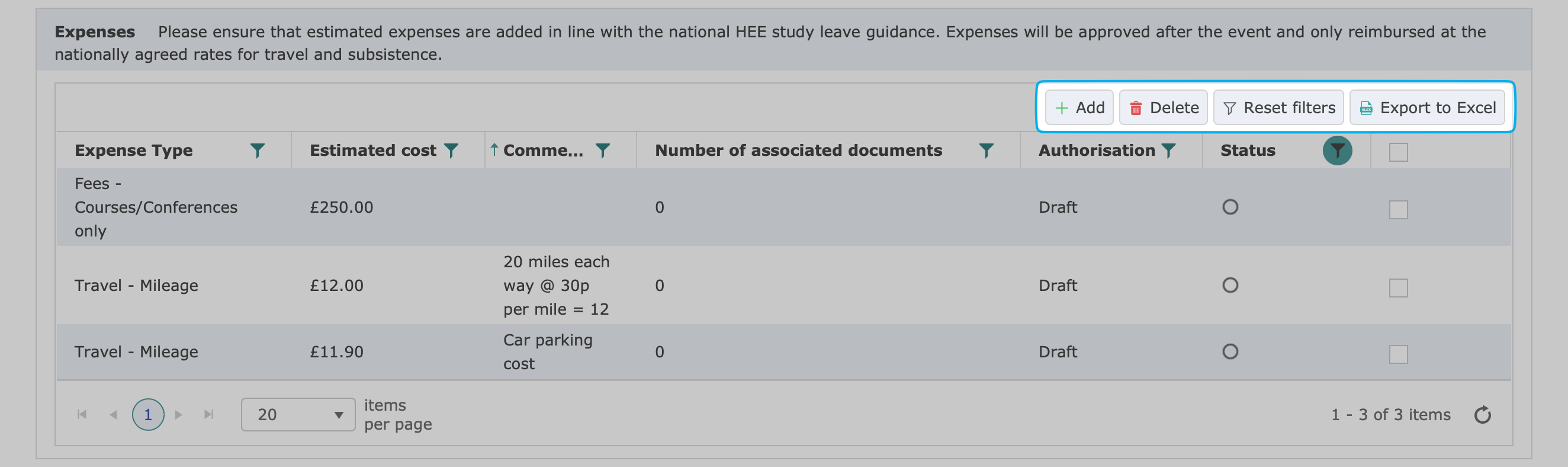Jump to the last page of results
Screen dimensions: 1568x467
pos(210,415)
